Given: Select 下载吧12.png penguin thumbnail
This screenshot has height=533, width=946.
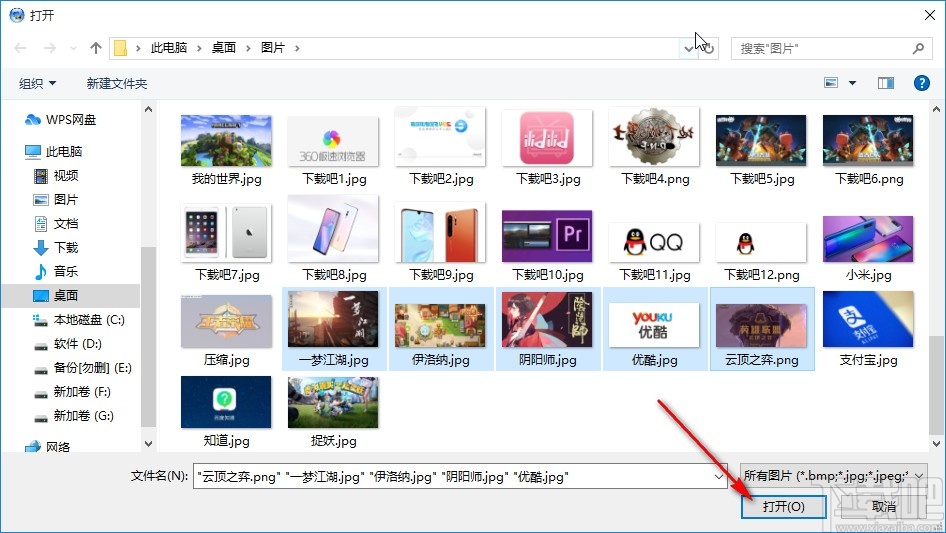Looking at the screenshot, I should [x=761, y=243].
